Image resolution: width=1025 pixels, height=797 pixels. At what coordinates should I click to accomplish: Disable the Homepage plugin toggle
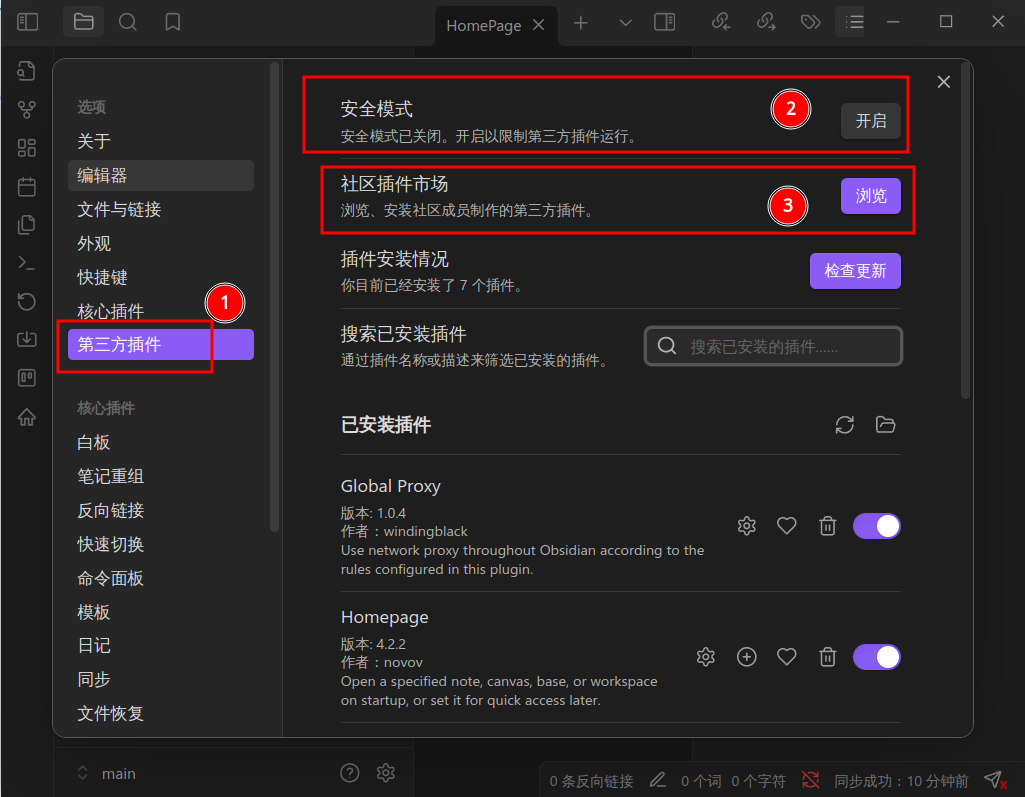[x=877, y=656]
